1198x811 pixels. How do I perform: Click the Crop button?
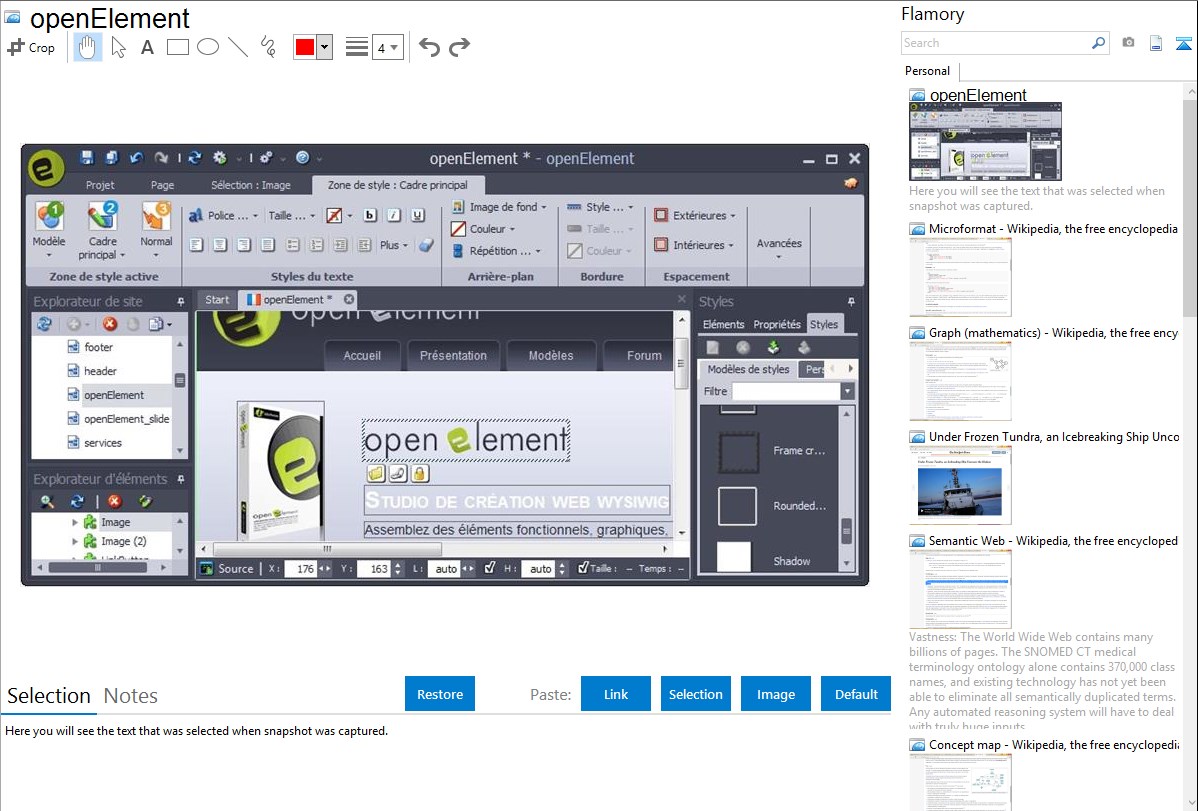[x=32, y=47]
